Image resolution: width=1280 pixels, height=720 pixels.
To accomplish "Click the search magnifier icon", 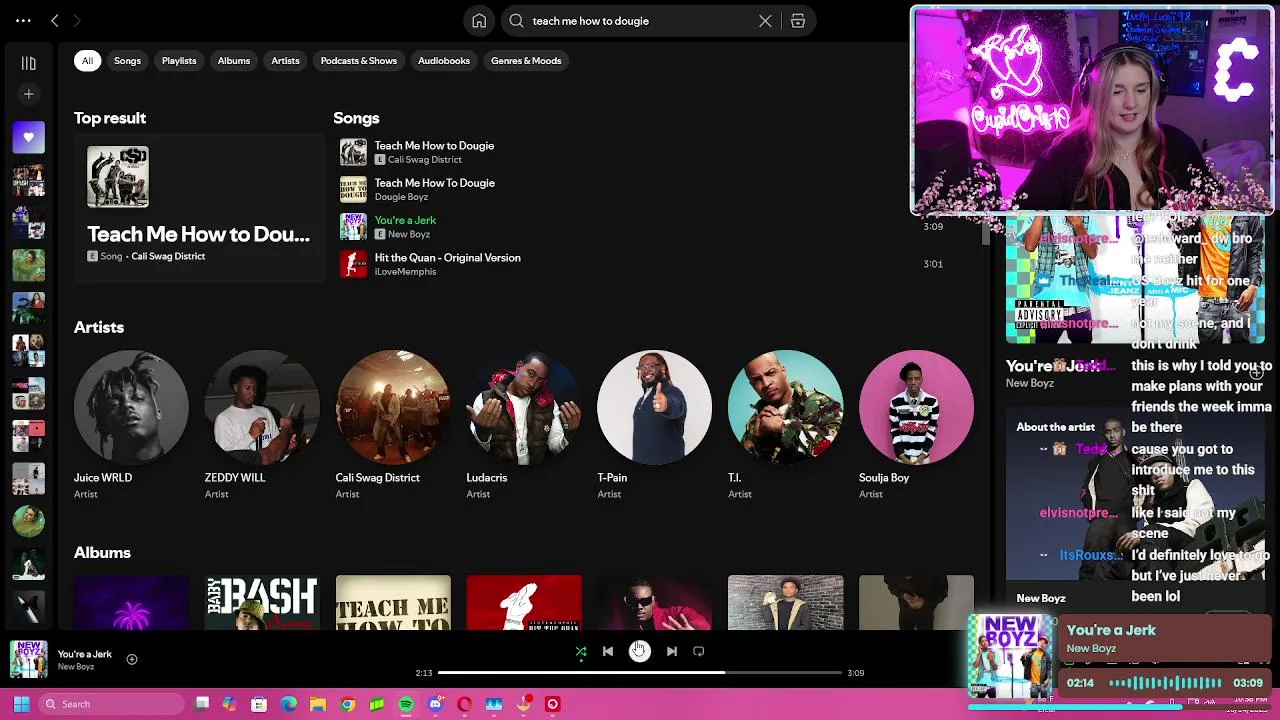I will coord(516,21).
